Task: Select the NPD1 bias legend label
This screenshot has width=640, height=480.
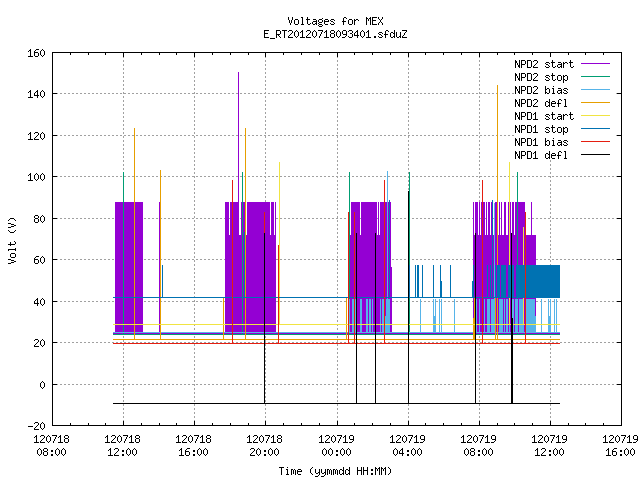Action: (541, 142)
